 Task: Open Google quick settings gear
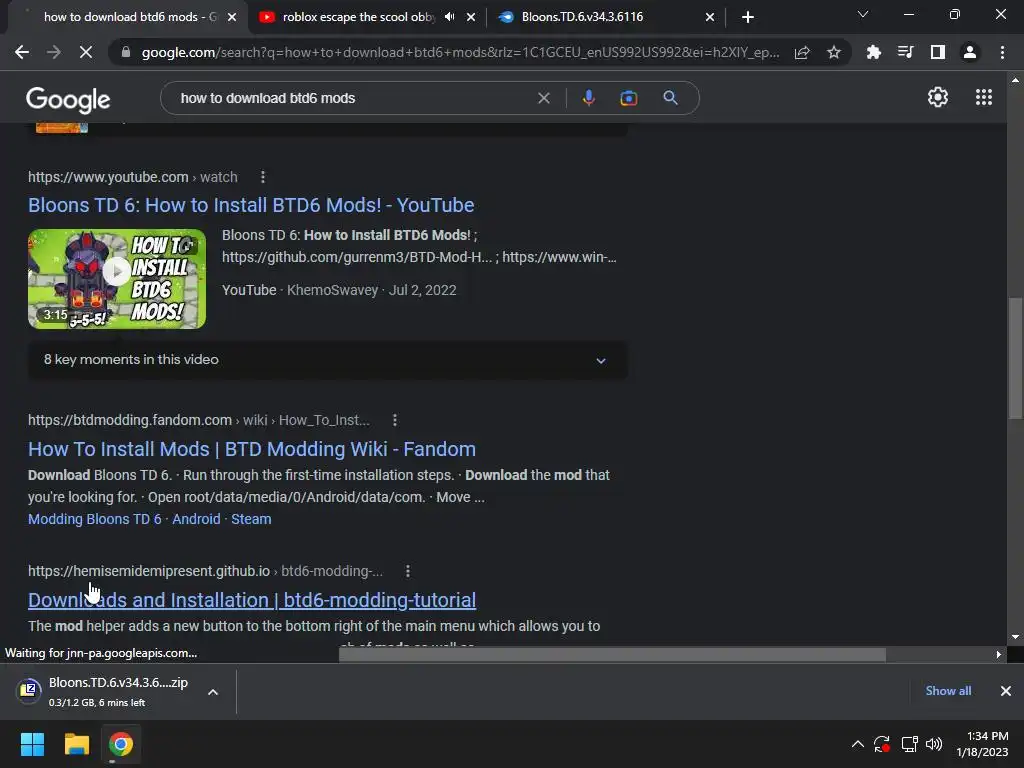point(938,97)
